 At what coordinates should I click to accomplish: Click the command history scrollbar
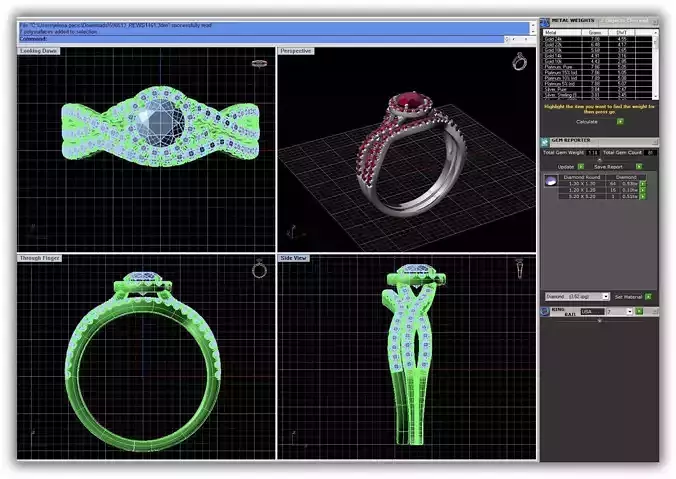click(x=533, y=28)
